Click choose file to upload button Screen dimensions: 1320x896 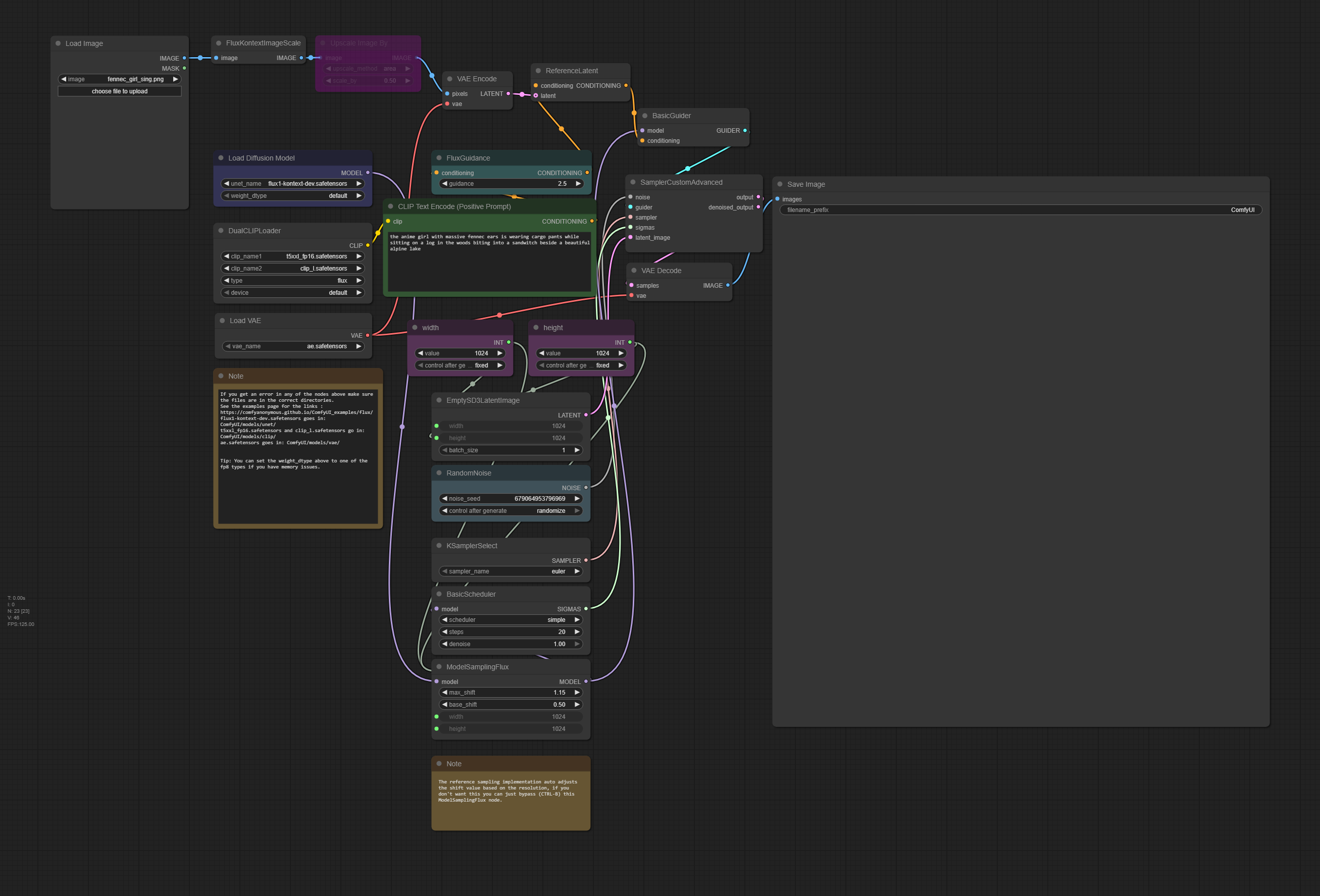coord(119,91)
